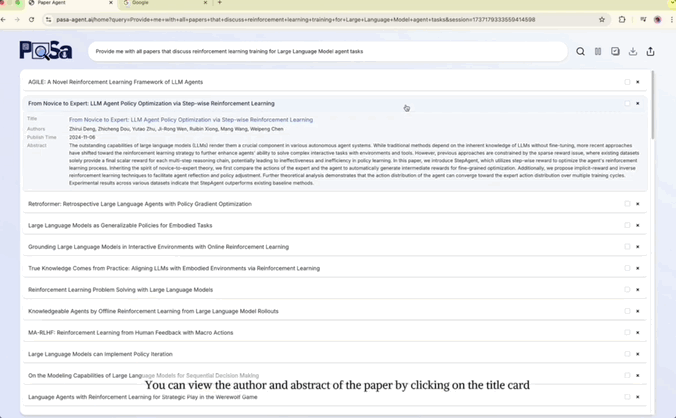This screenshot has width=676, height=418.
Task: Check the Grounding Large Language Models checkbox
Action: [x=627, y=247]
